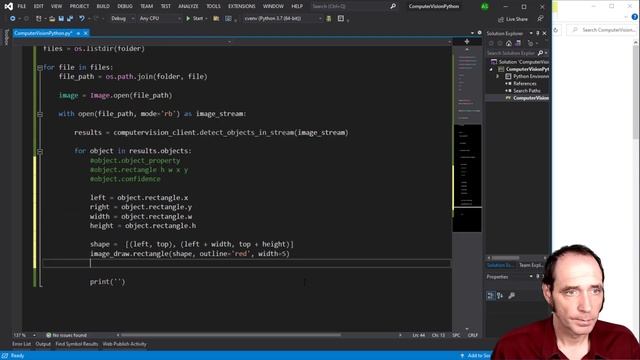Click the Properties pages wrench icon

(x=511, y=296)
